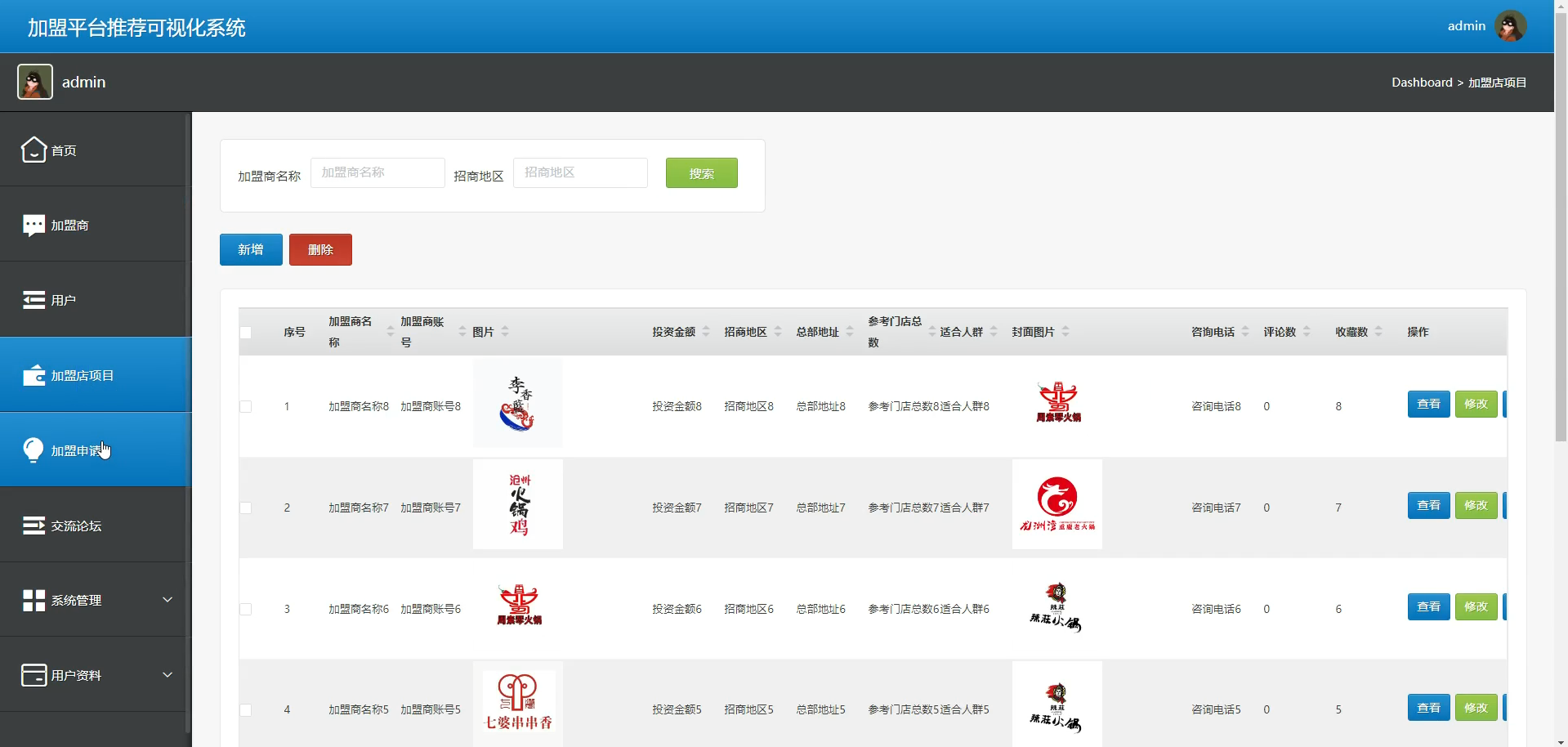Click the lightbulb icon for 加盟申请
The height and width of the screenshot is (747, 1568).
pos(34,450)
